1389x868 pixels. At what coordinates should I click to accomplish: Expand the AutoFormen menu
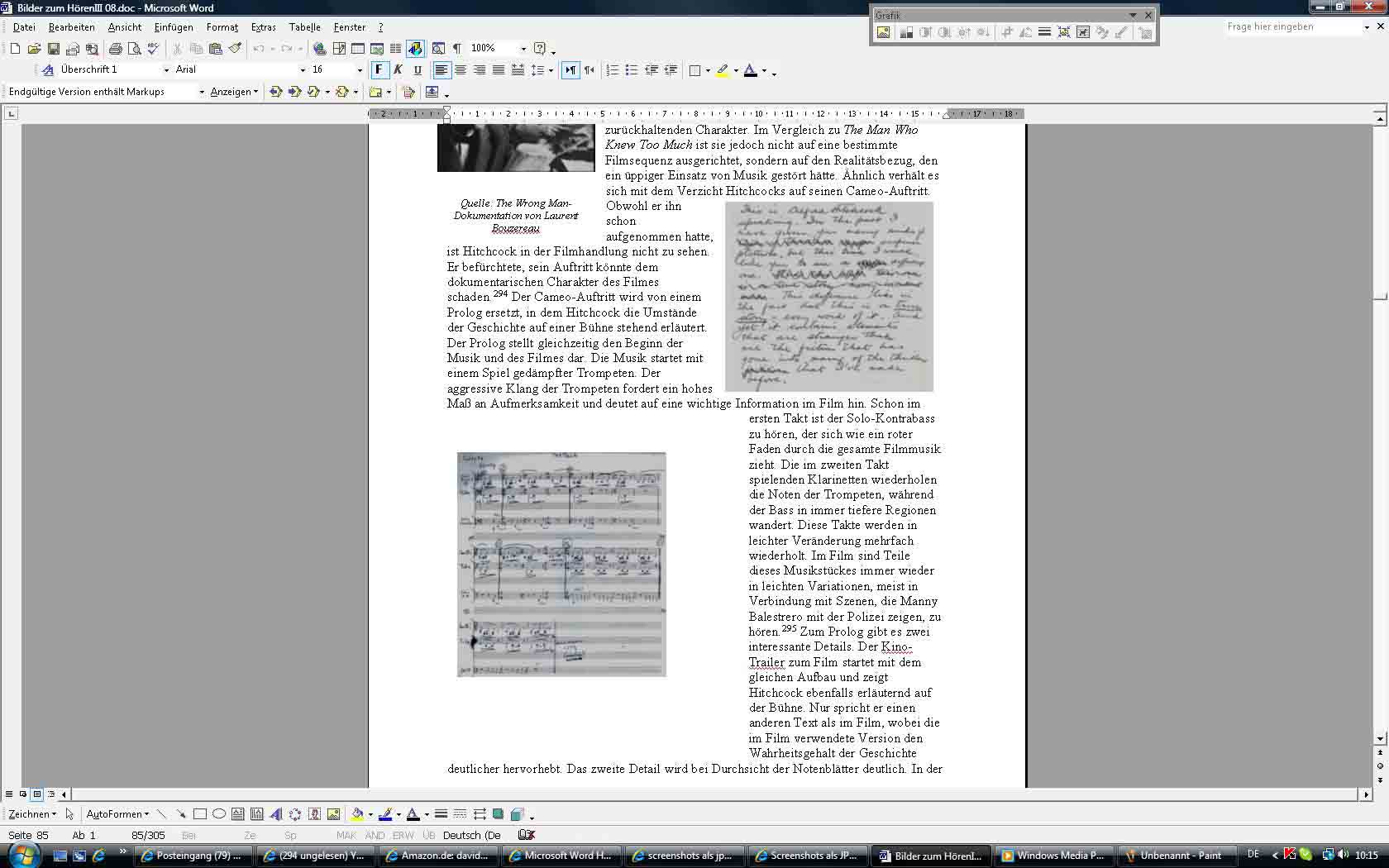117,814
